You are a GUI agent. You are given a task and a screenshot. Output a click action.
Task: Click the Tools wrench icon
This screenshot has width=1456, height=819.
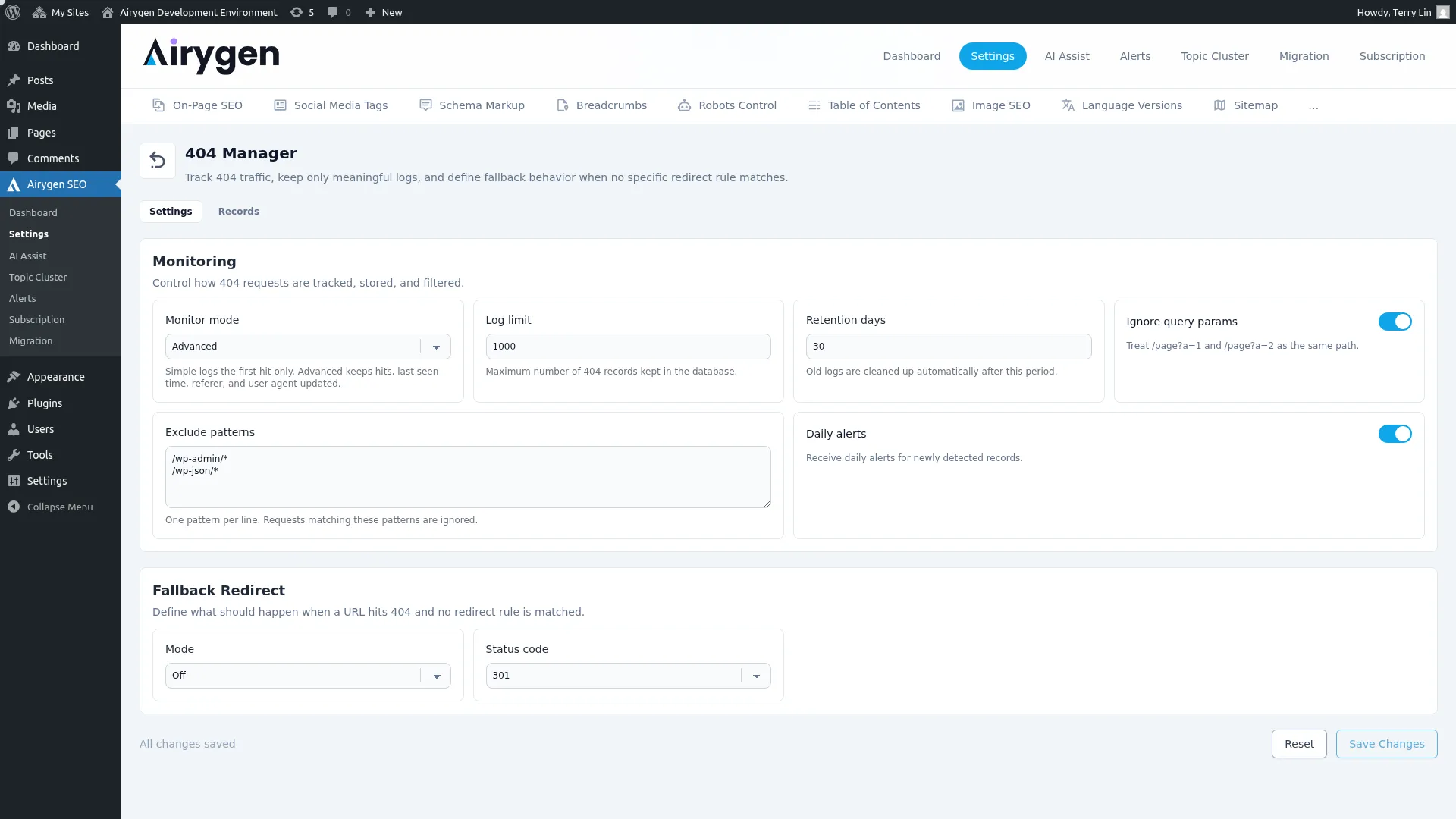(x=14, y=455)
